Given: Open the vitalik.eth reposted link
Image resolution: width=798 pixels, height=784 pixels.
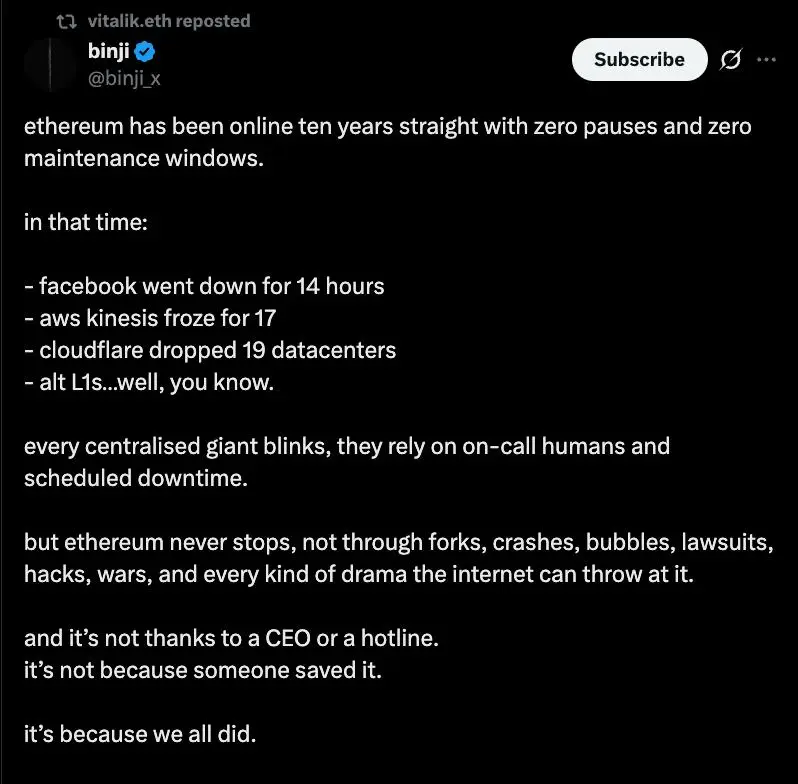Looking at the screenshot, I should (x=169, y=21).
